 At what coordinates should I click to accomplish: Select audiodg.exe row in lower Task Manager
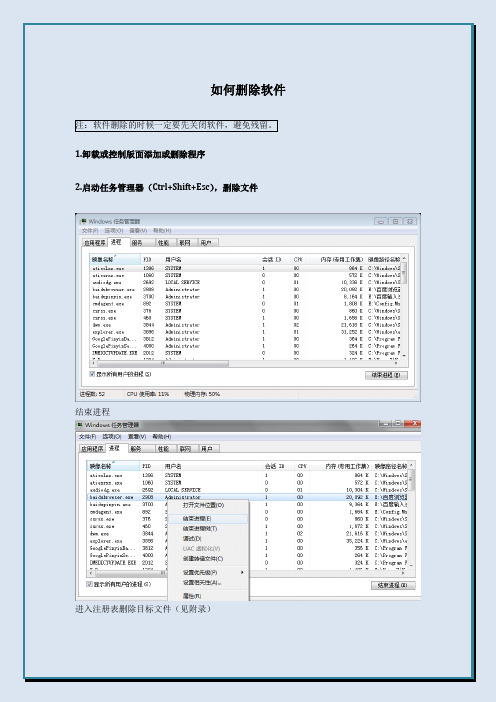tap(247, 490)
